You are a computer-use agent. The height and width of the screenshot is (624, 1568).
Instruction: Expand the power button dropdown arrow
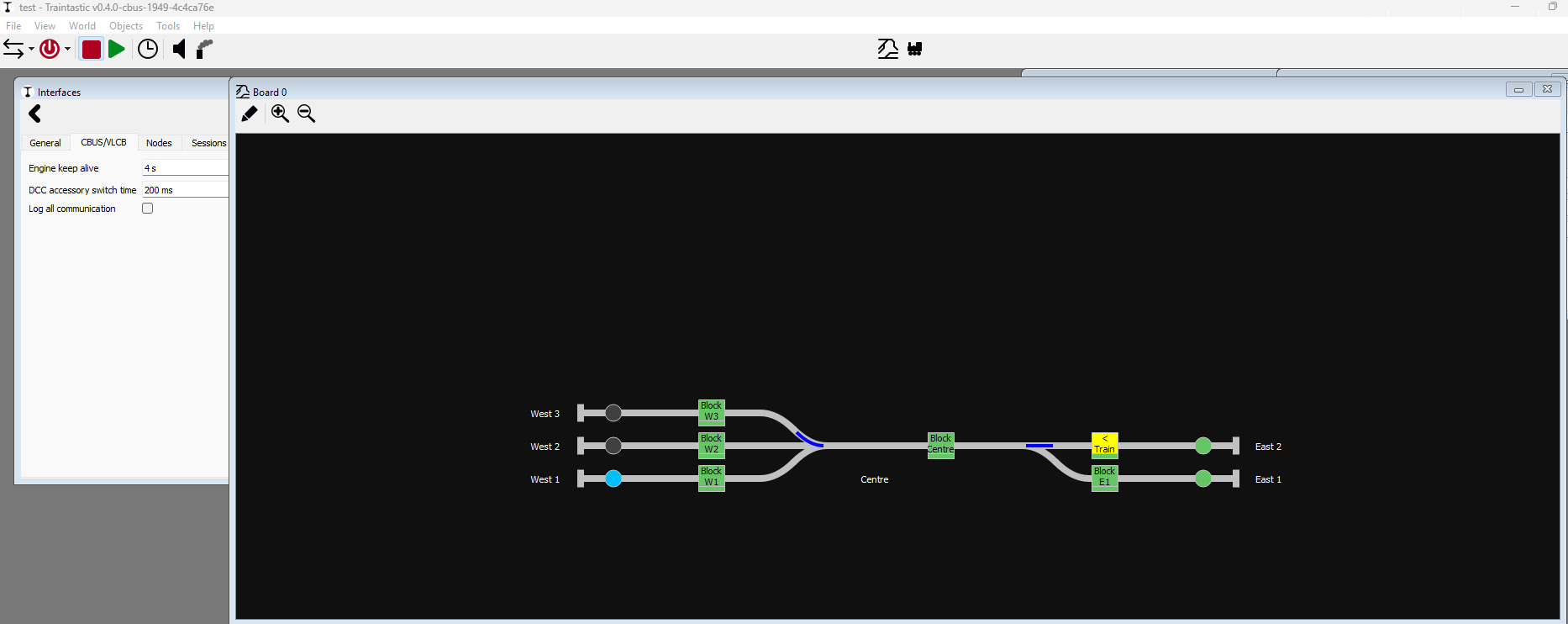coord(68,50)
